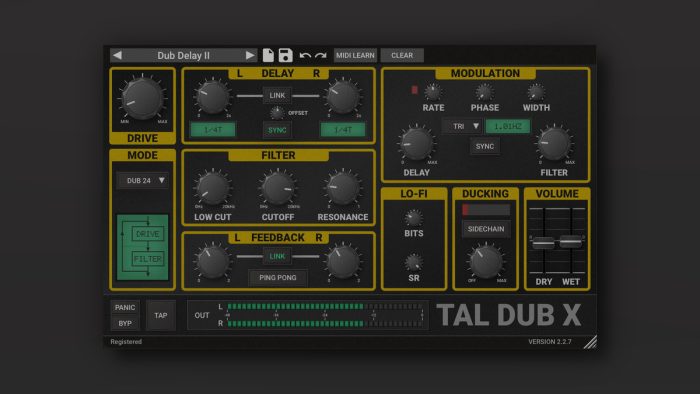
Task: Click the modulation FILTER amount knob
Action: click(x=554, y=144)
